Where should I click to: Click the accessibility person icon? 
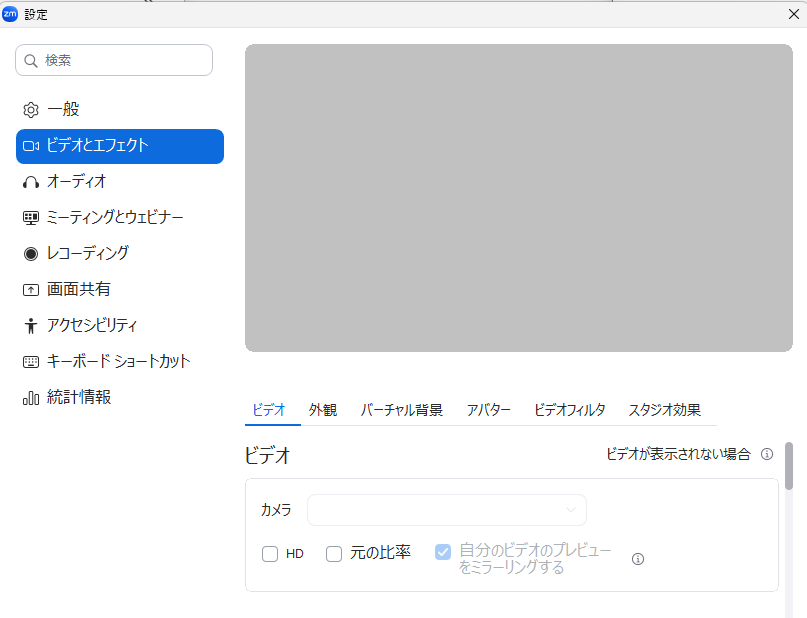pos(31,326)
